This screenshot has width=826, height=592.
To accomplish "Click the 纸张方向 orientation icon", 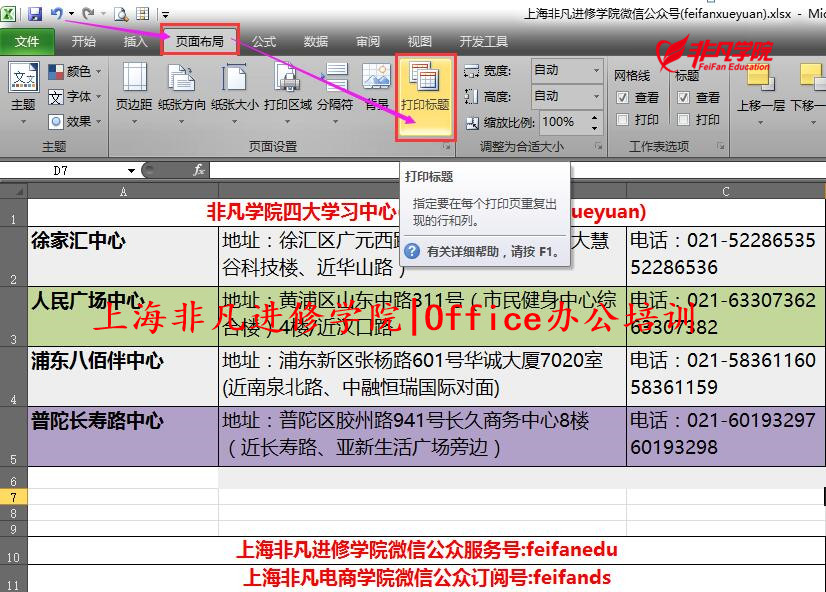I will tap(181, 79).
